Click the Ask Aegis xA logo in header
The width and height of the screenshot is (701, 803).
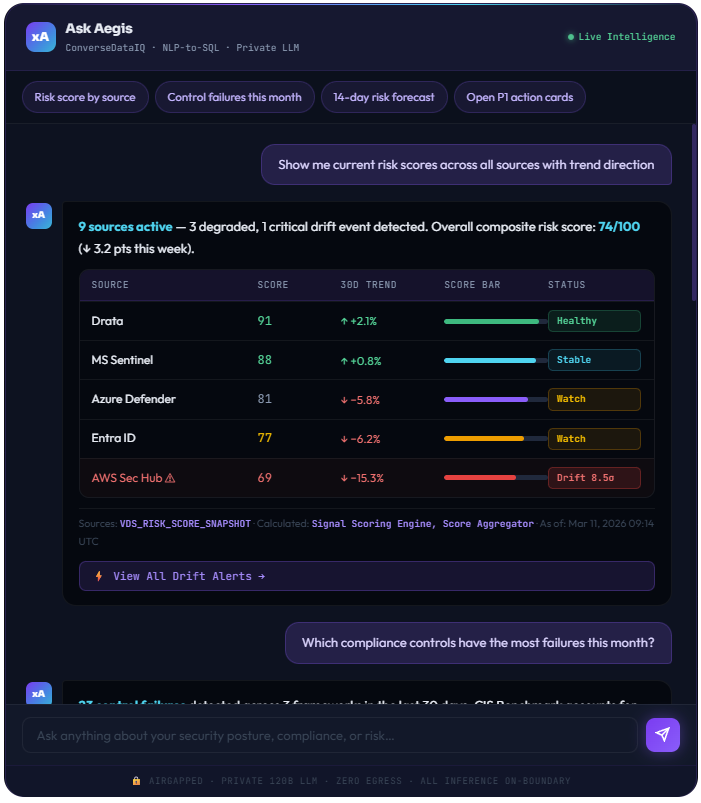[x=40, y=37]
